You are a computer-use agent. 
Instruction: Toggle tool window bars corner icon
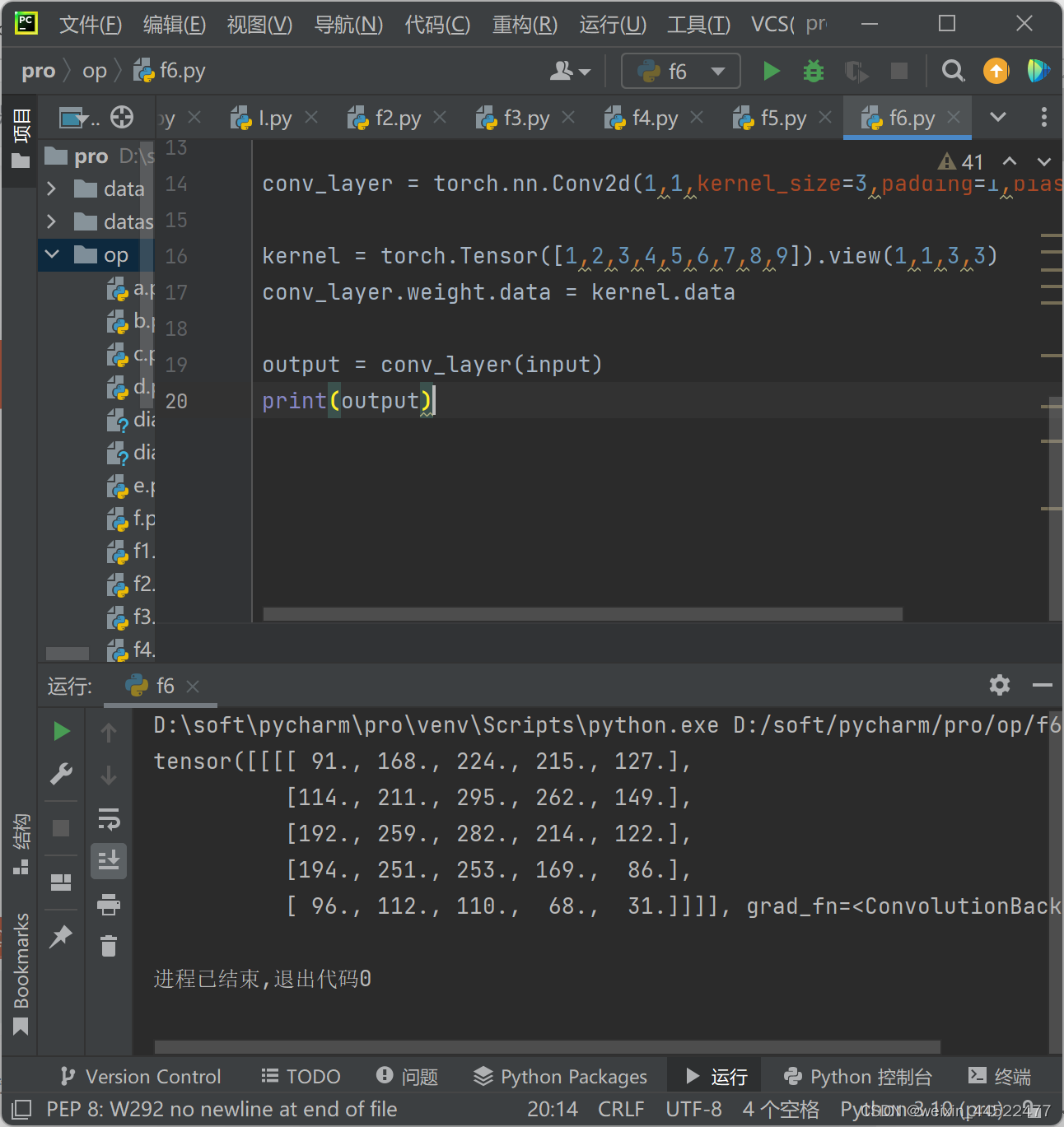[x=21, y=1109]
